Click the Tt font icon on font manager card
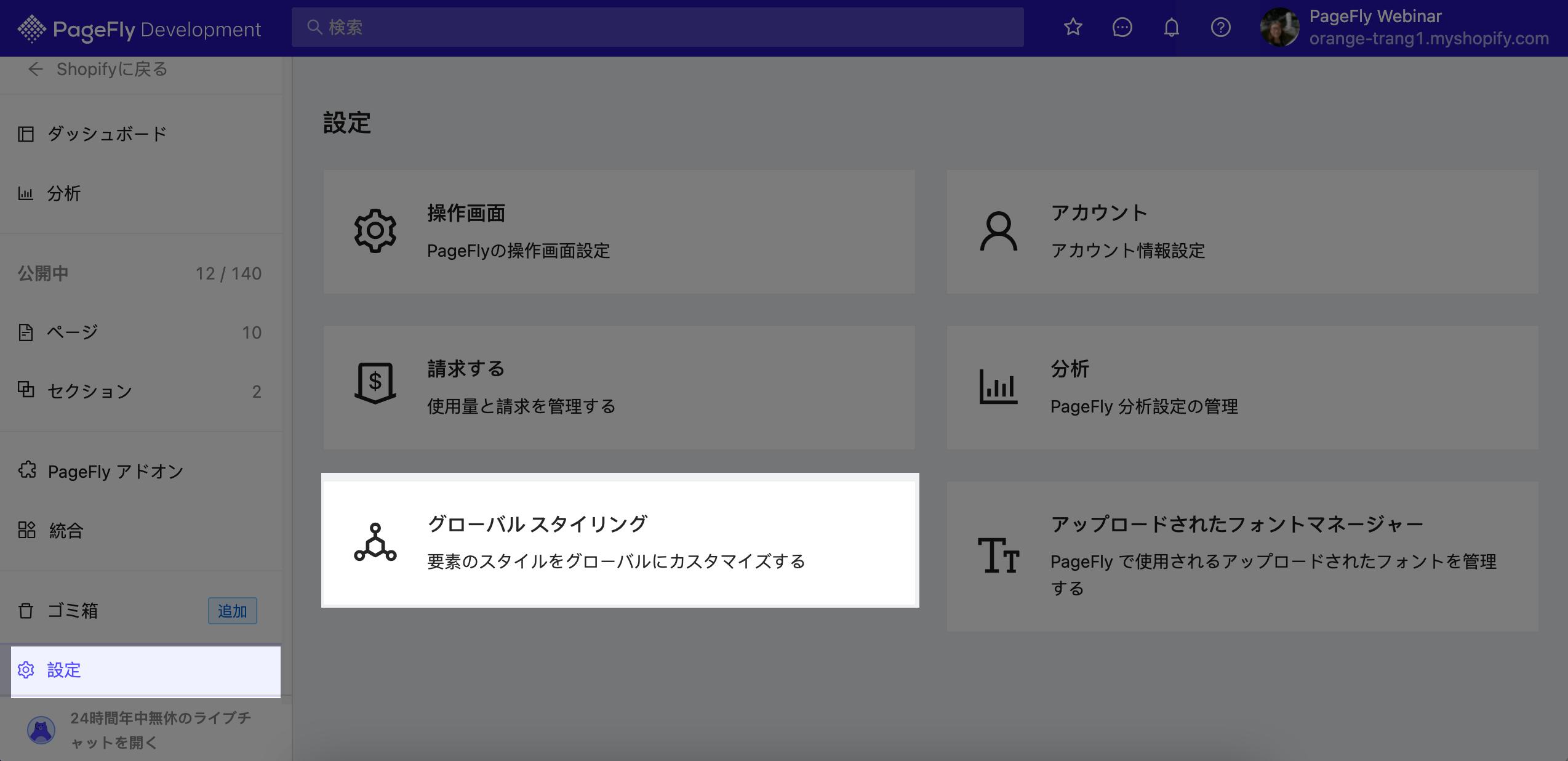Viewport: 1568px width, 761px height. click(x=998, y=555)
